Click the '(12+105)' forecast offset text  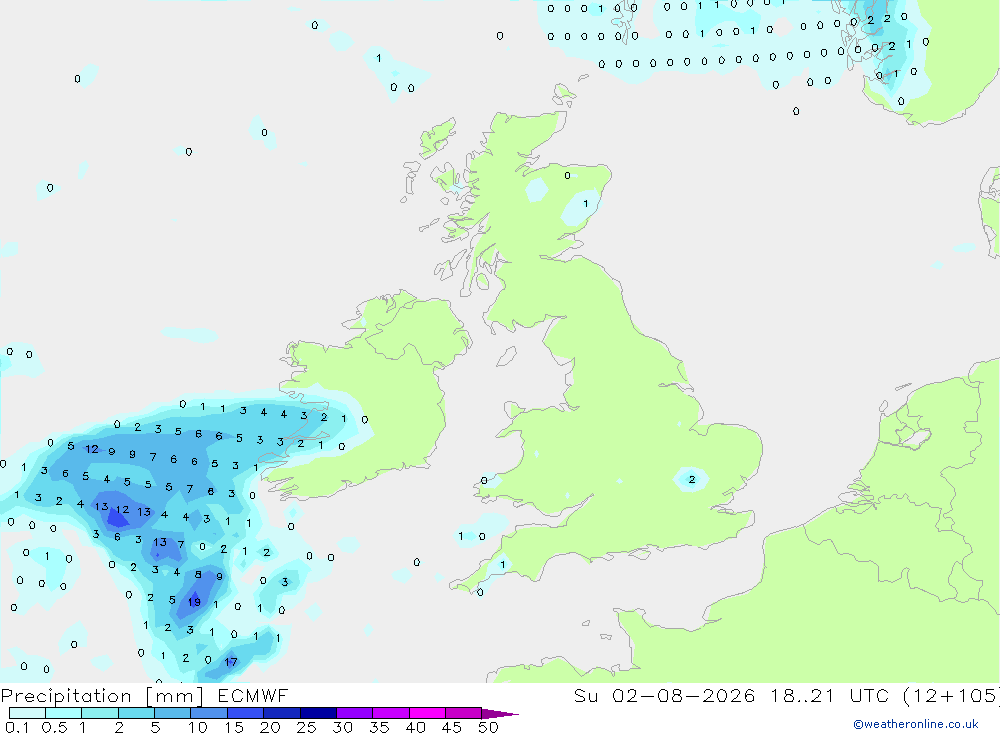(x=952, y=695)
